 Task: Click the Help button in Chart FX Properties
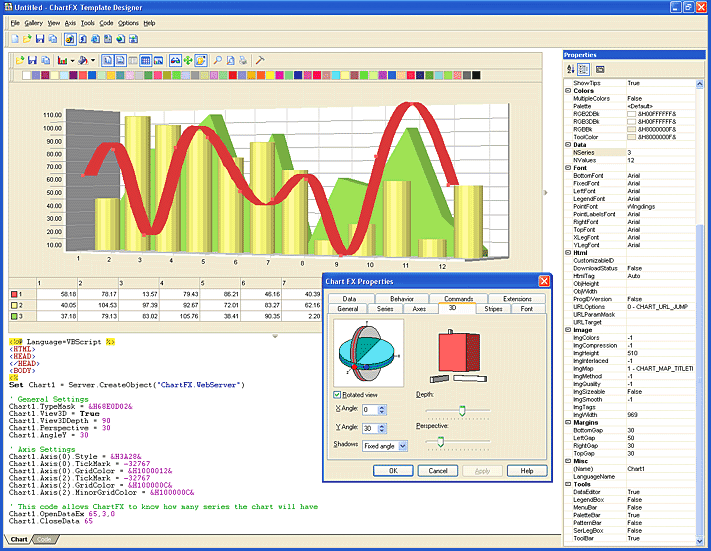pos(527,471)
